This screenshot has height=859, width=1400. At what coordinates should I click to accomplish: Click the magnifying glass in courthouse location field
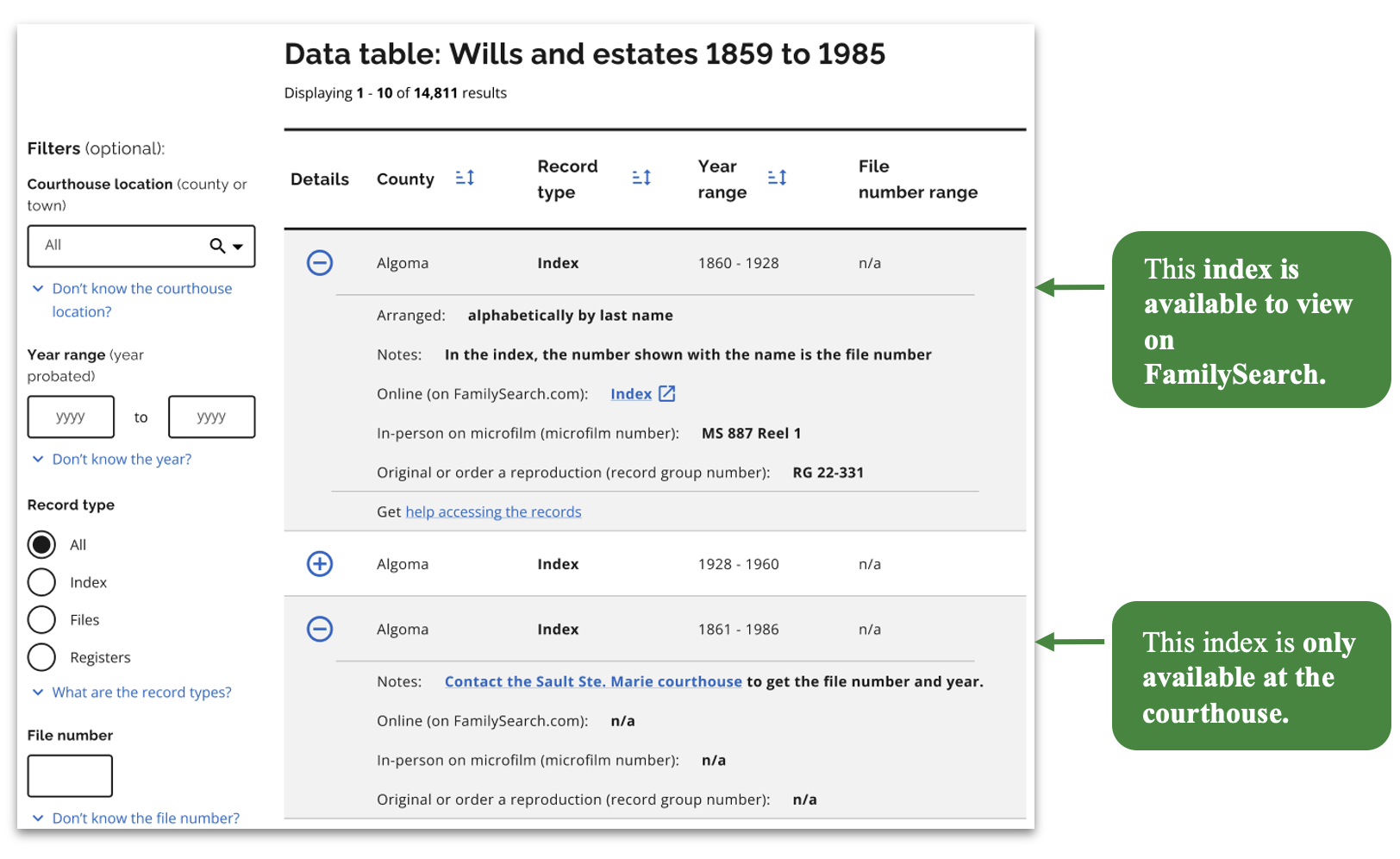tap(216, 246)
